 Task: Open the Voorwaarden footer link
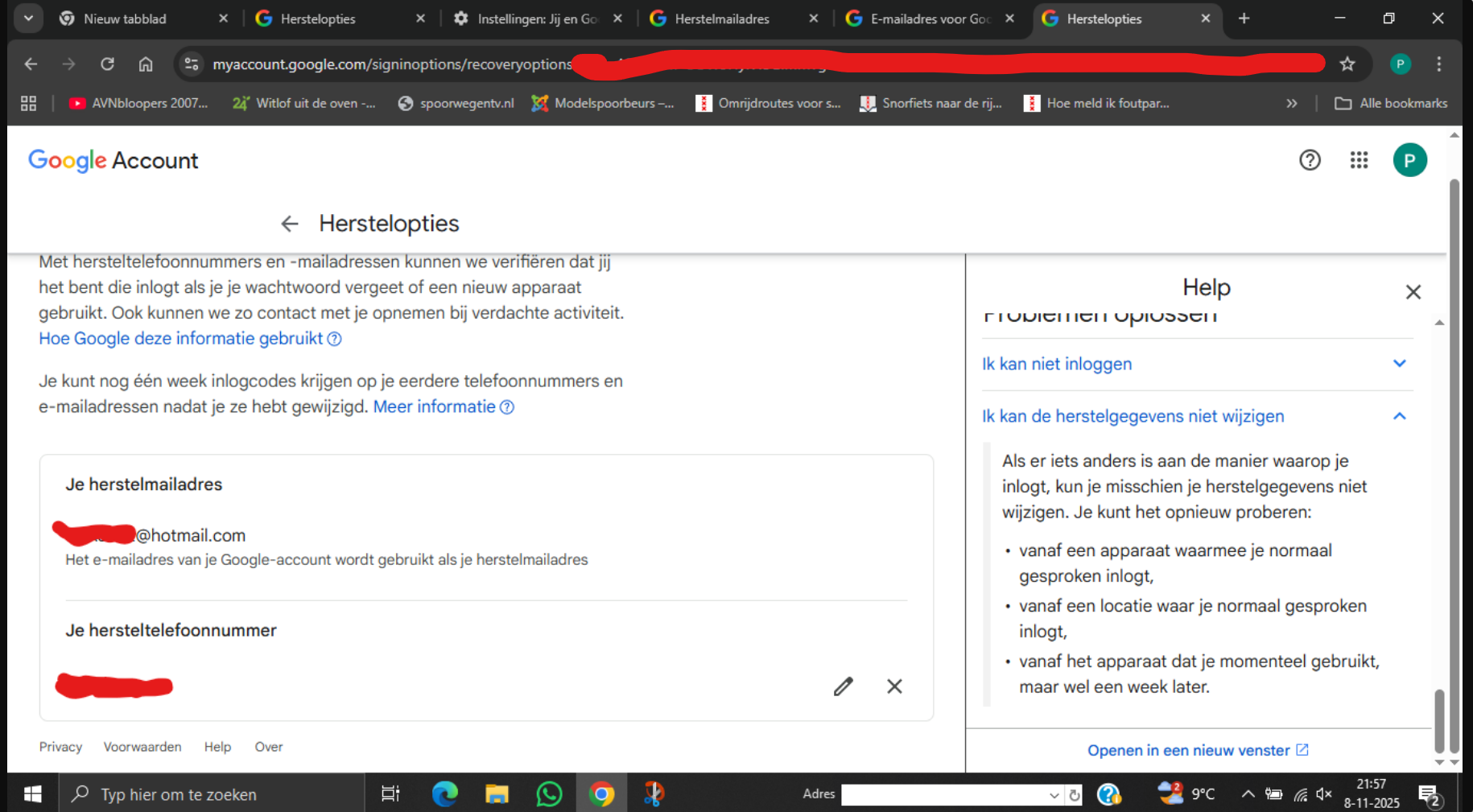click(142, 747)
